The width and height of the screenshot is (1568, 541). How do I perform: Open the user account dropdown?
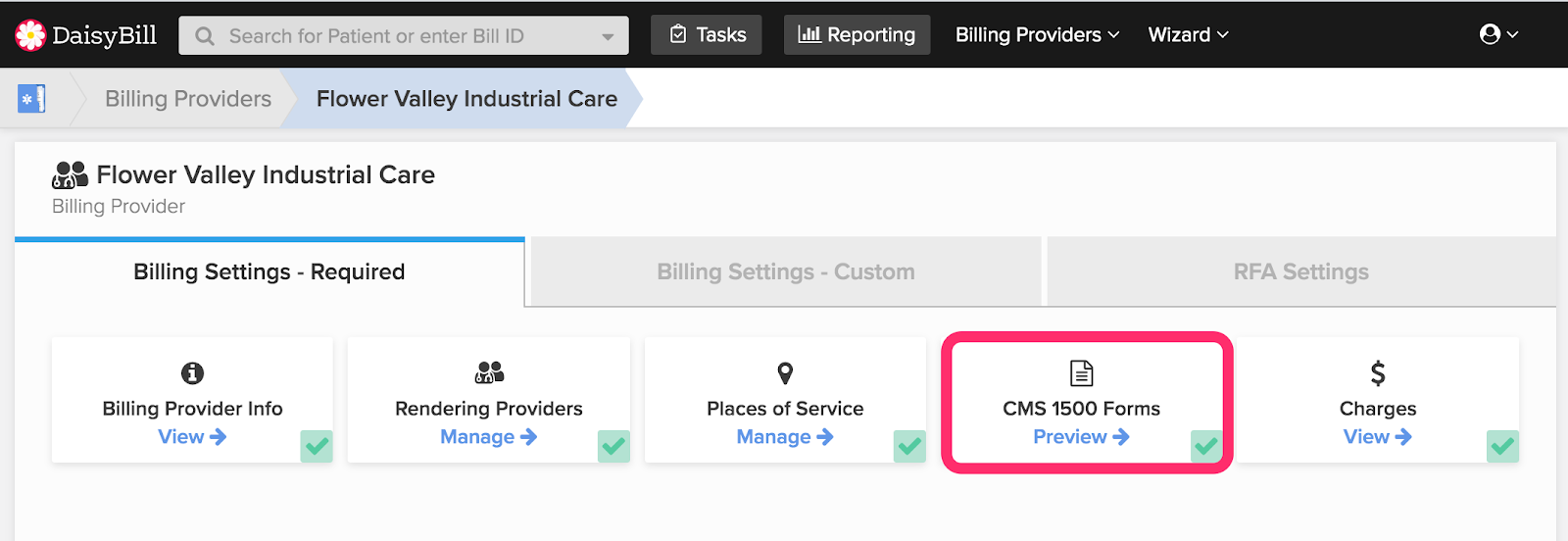point(1498,34)
